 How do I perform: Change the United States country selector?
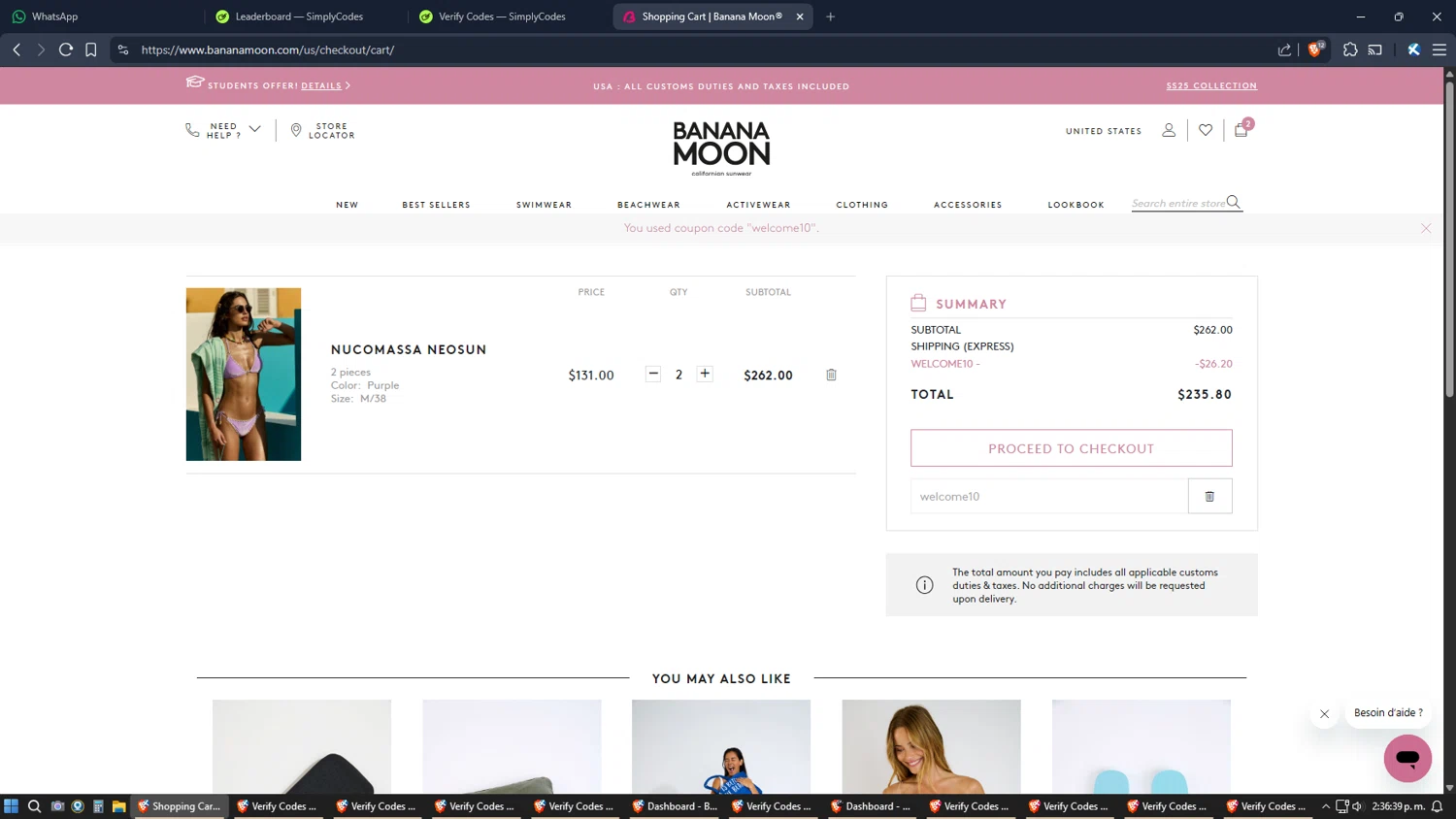click(x=1104, y=131)
